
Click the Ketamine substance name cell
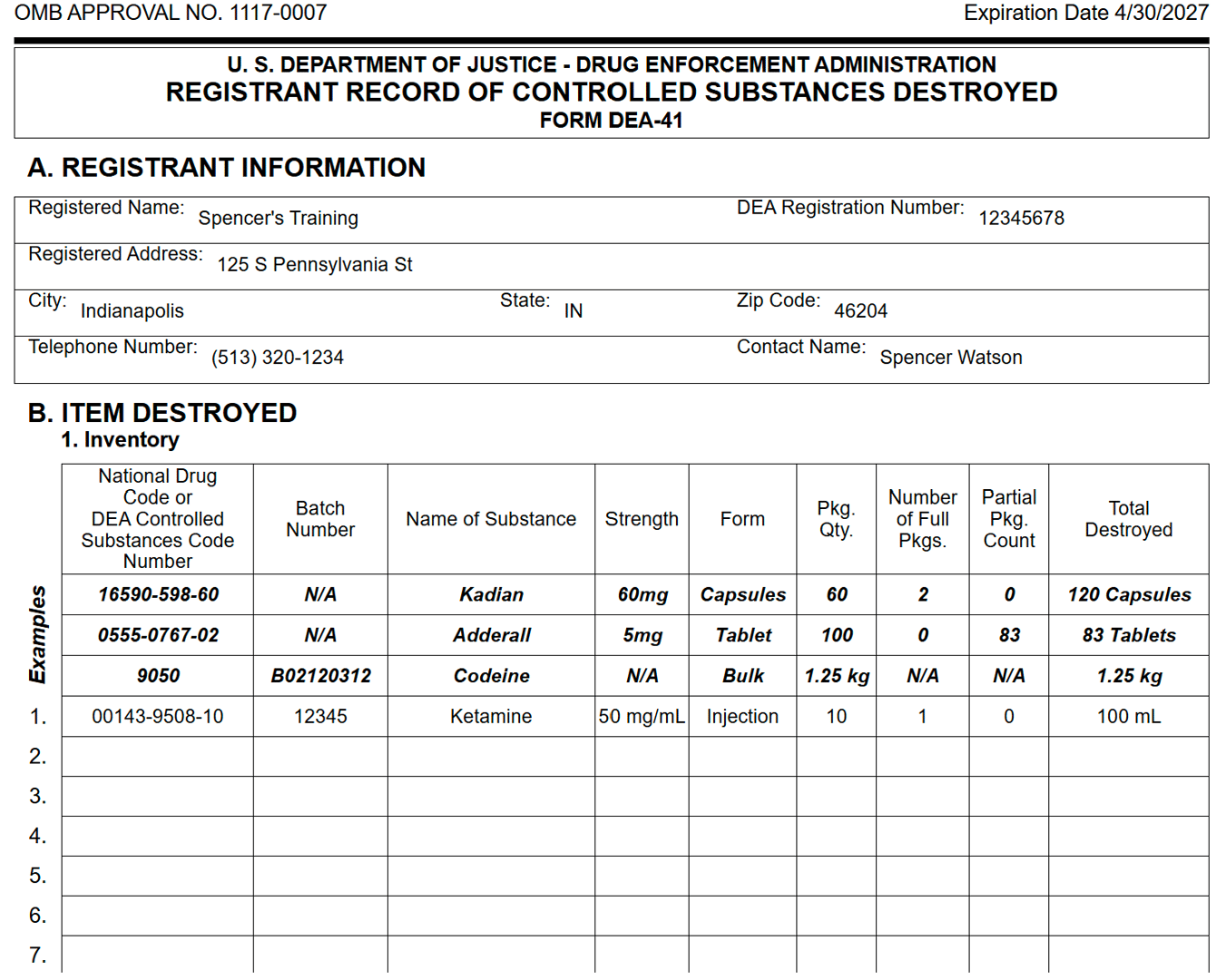point(490,716)
